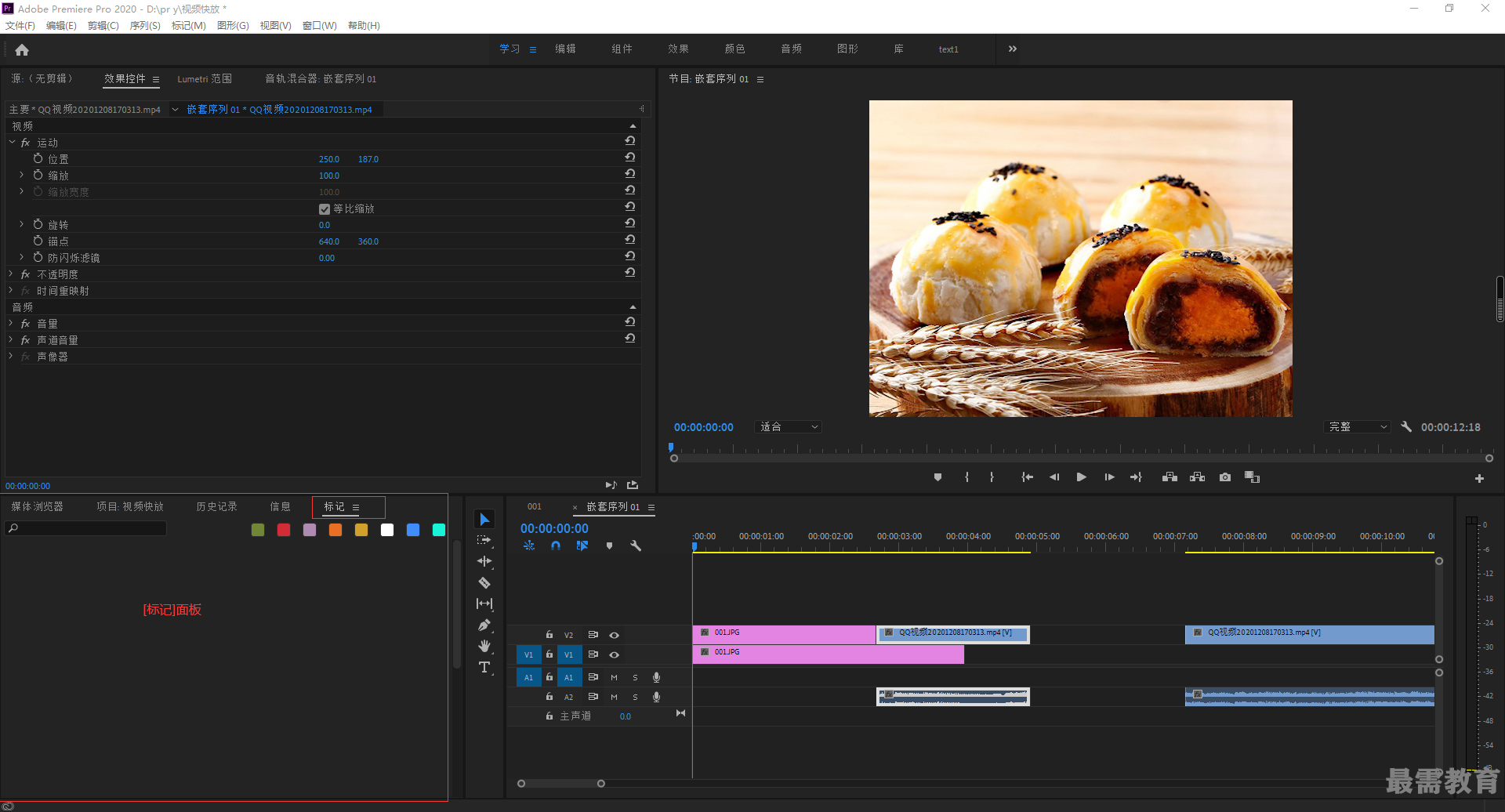The image size is (1505, 812).
Task: Select the cyan marker color filter
Action: click(x=439, y=530)
